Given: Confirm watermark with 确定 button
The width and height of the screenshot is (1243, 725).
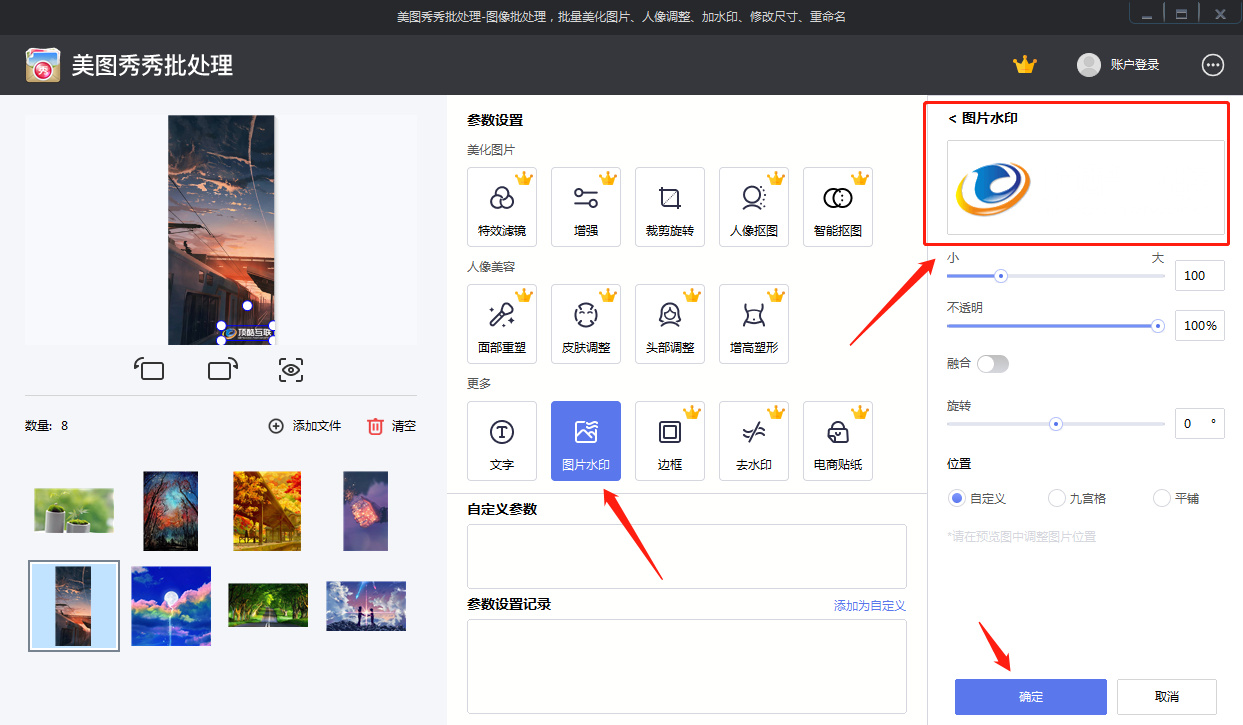Looking at the screenshot, I should [x=1031, y=697].
